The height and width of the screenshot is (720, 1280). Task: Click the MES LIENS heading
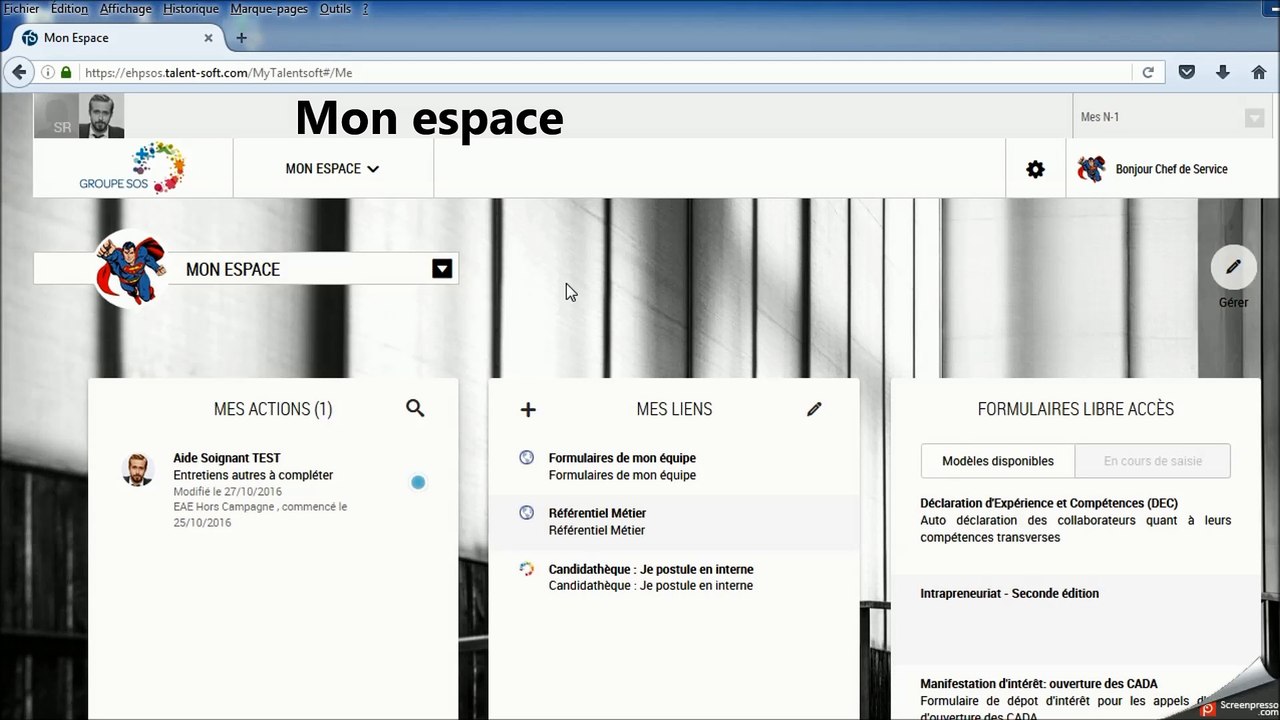point(674,409)
